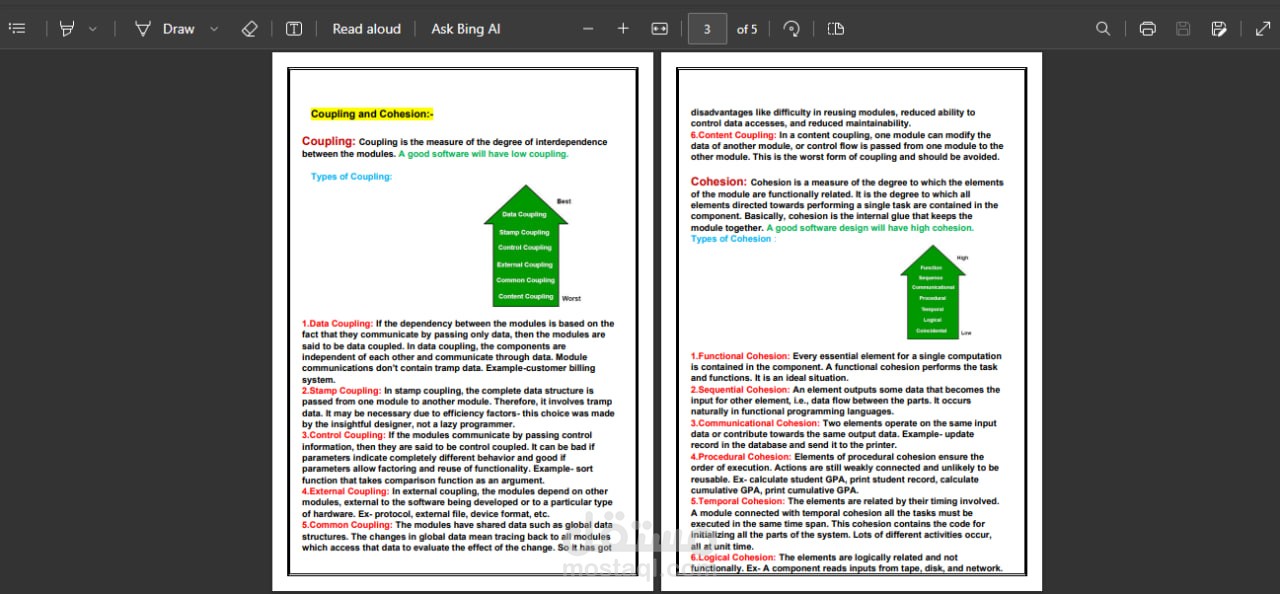
Task: Open Ask Bing AI
Action: (466, 29)
